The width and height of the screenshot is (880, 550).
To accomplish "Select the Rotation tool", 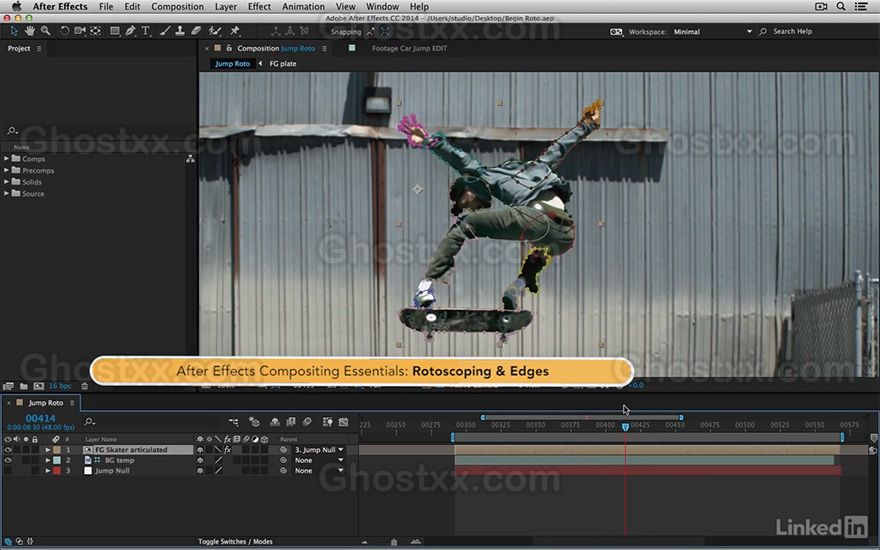I will (65, 31).
